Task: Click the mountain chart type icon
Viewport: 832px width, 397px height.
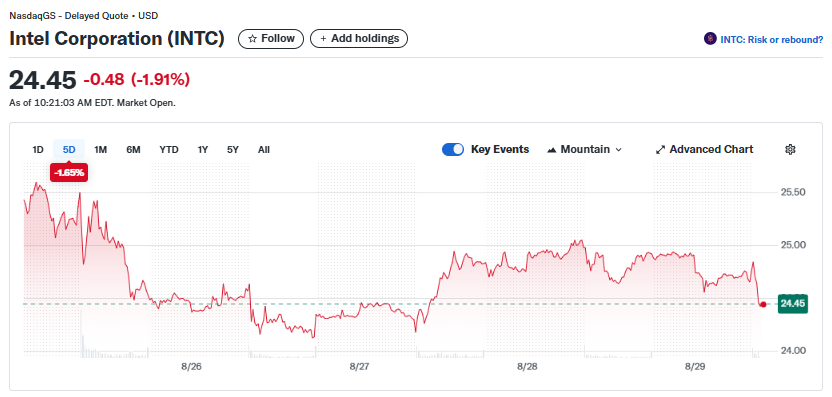Action: coord(552,150)
